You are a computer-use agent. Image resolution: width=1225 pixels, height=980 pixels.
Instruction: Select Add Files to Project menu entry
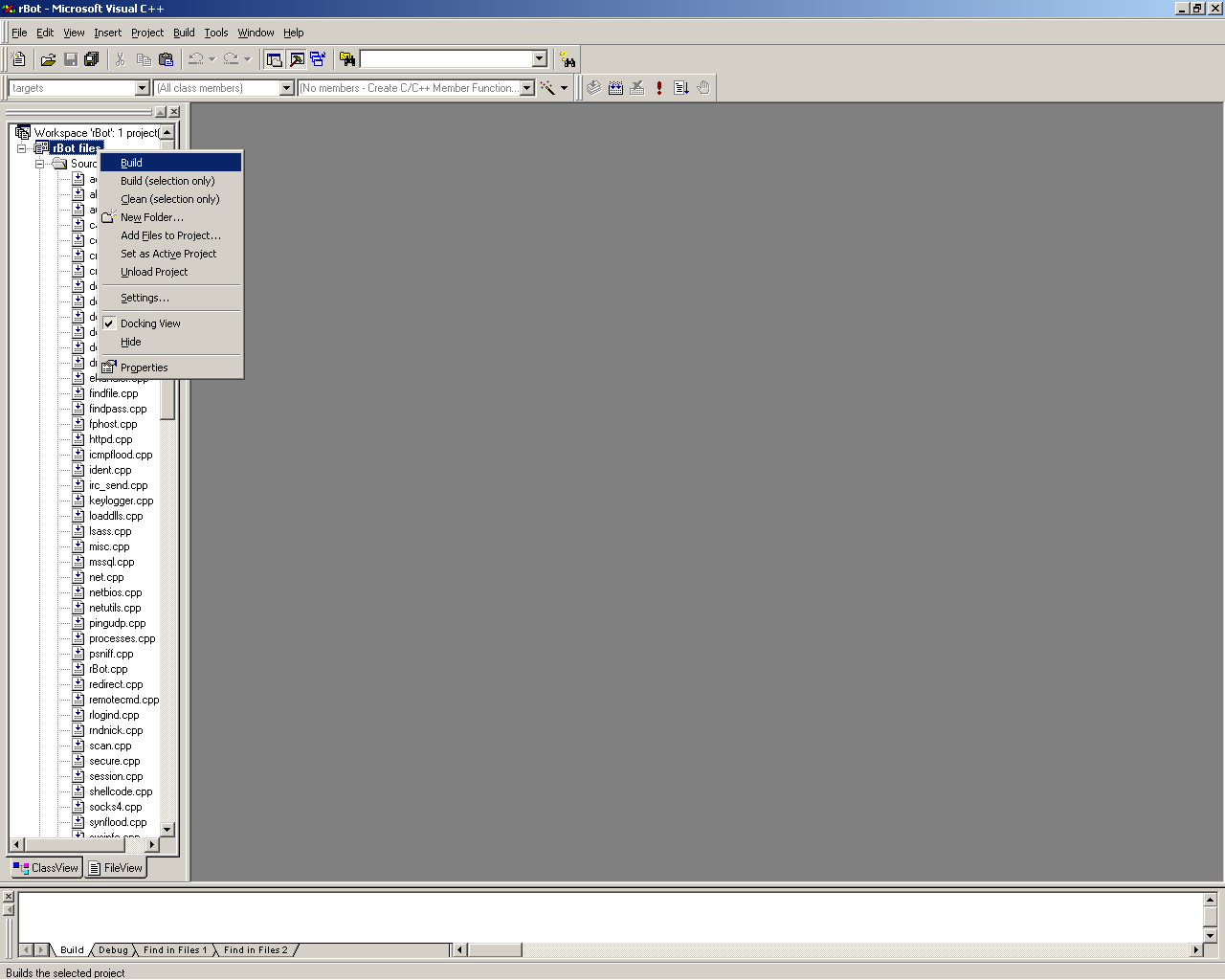[171, 235]
